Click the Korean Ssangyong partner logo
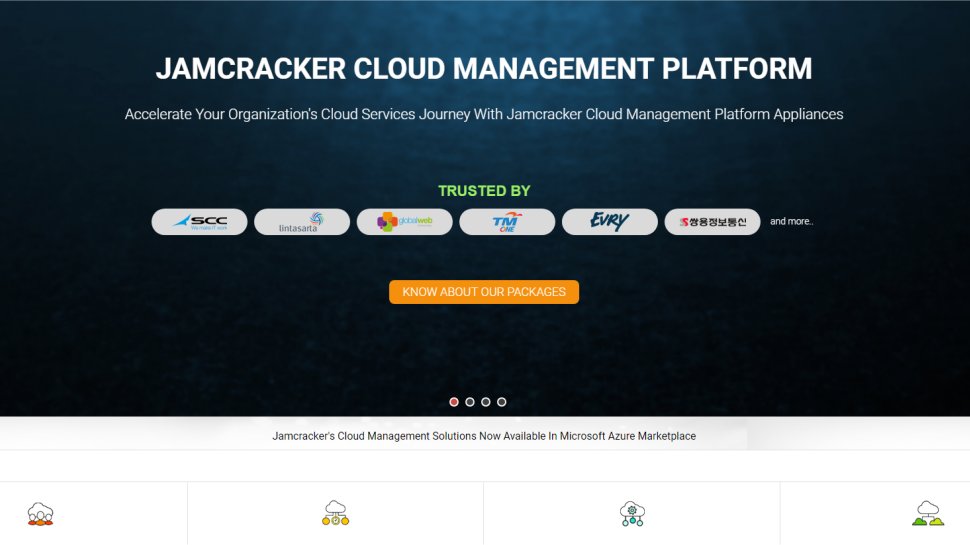Screen dimensions: 970x545 pos(713,221)
